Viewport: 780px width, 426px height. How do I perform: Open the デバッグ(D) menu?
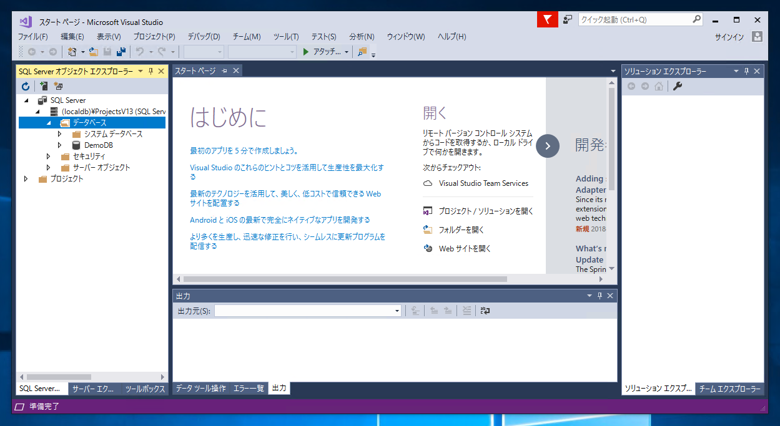203,37
